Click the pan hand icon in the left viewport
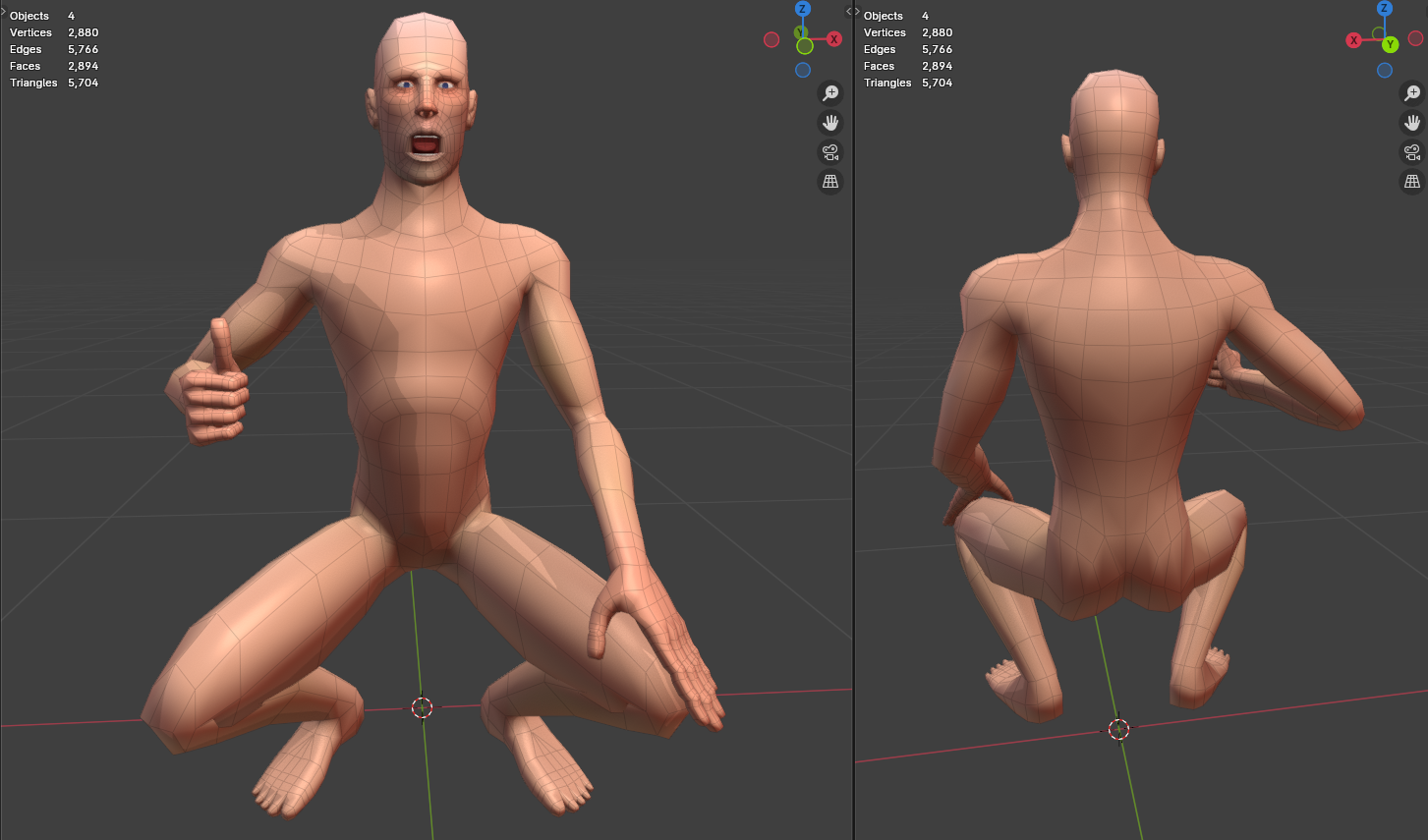 click(830, 123)
